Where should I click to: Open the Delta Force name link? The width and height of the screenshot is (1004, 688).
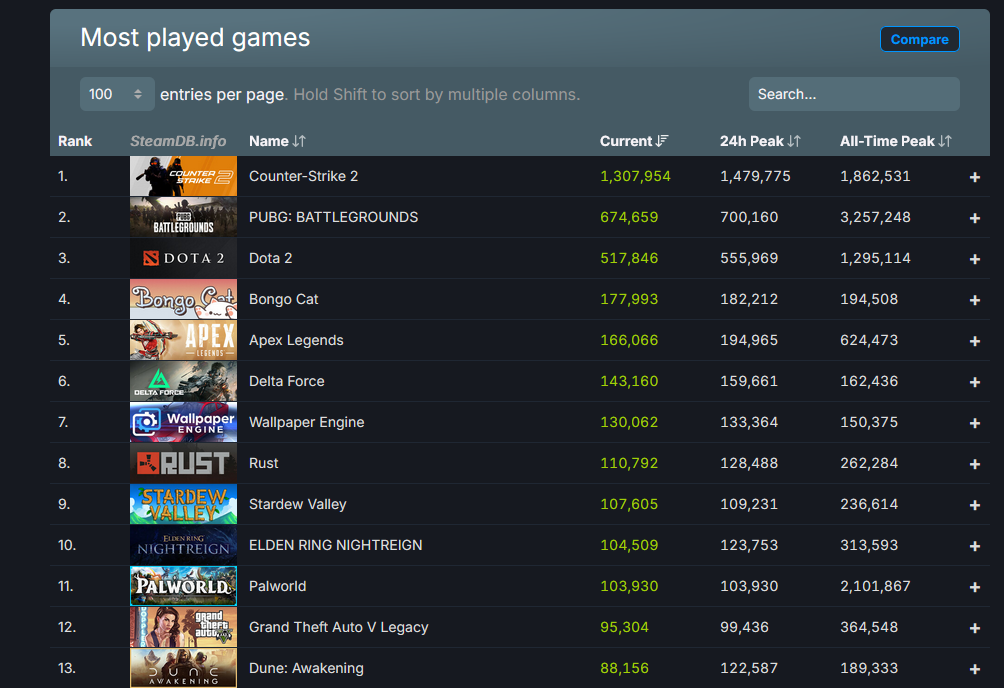[x=287, y=381]
